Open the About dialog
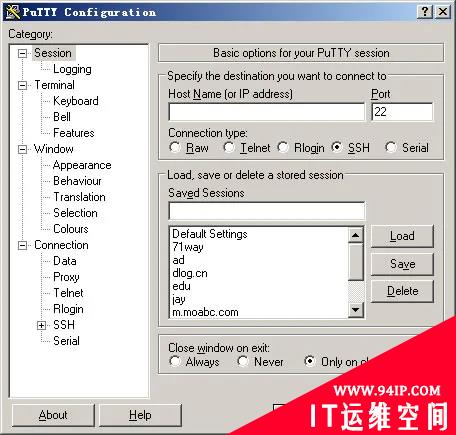The image size is (456, 435). tap(53, 415)
